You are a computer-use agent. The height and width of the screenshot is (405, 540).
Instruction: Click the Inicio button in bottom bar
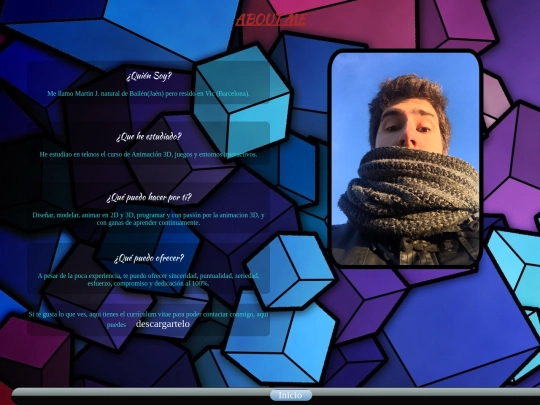(x=291, y=395)
